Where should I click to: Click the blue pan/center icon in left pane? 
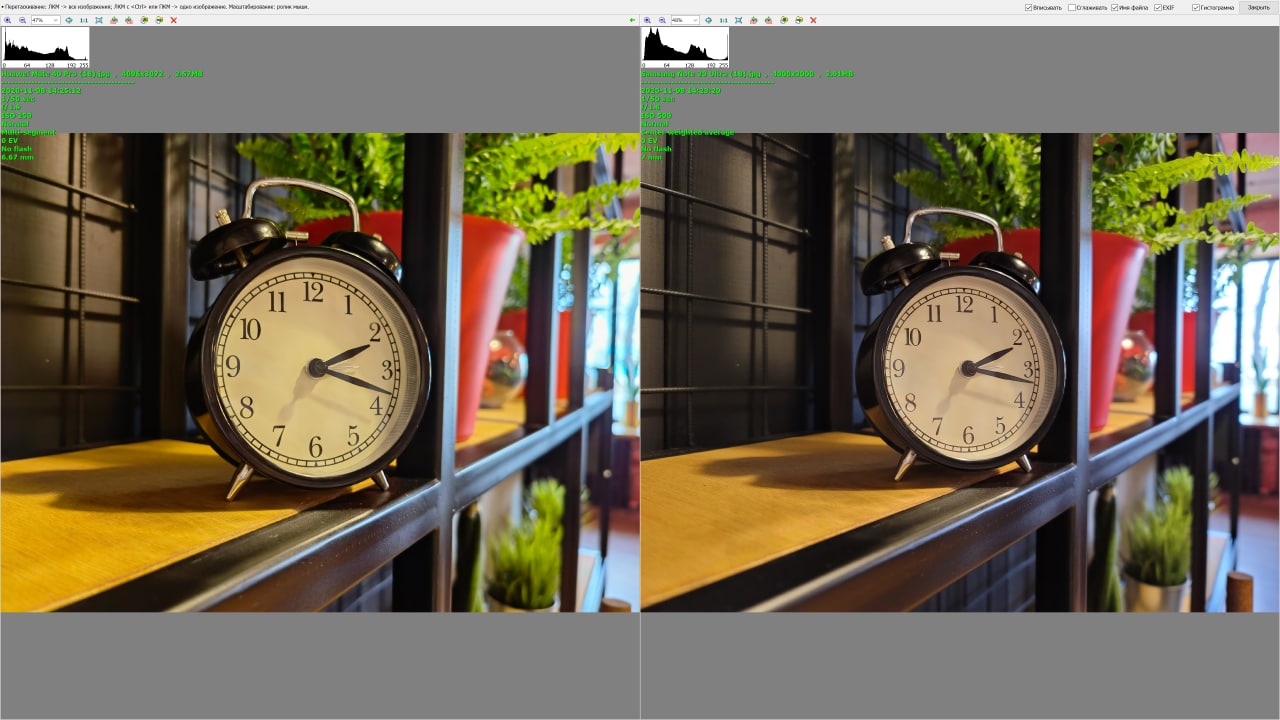pyautogui.click(x=69, y=20)
